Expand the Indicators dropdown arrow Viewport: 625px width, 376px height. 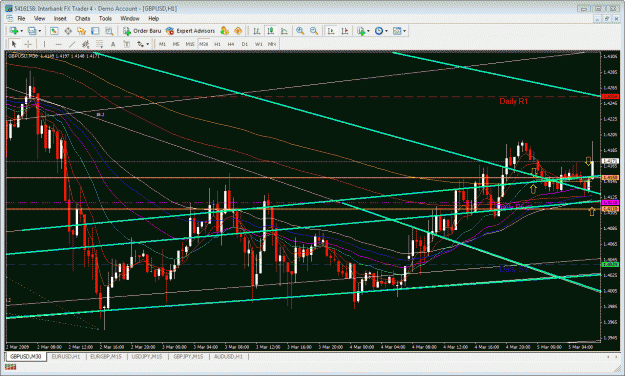tap(368, 31)
